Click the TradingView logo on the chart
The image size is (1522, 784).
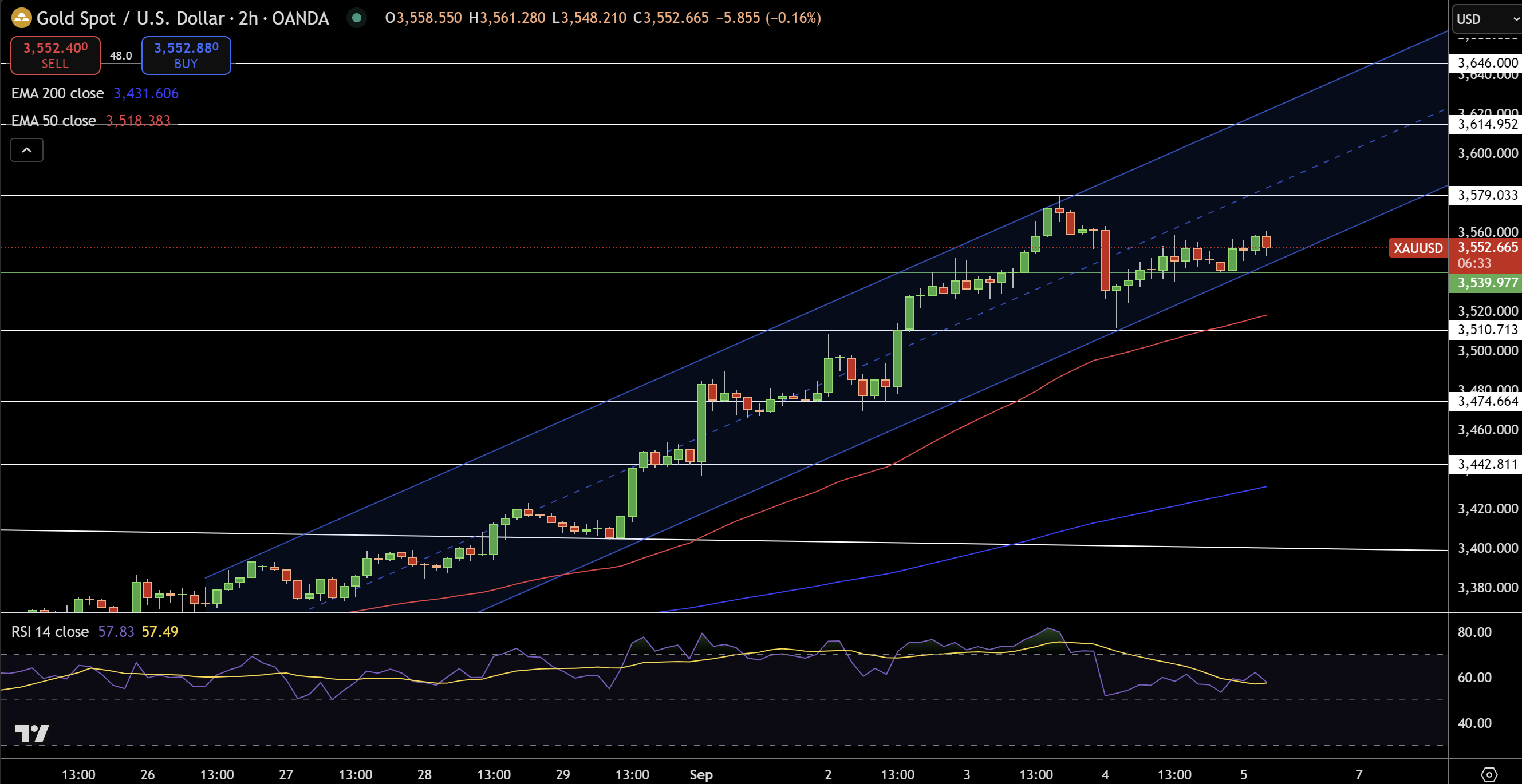pyautogui.click(x=32, y=733)
